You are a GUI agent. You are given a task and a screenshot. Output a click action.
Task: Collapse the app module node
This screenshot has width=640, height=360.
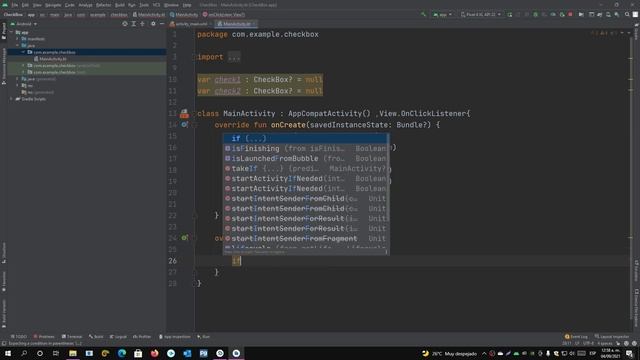[11, 32]
